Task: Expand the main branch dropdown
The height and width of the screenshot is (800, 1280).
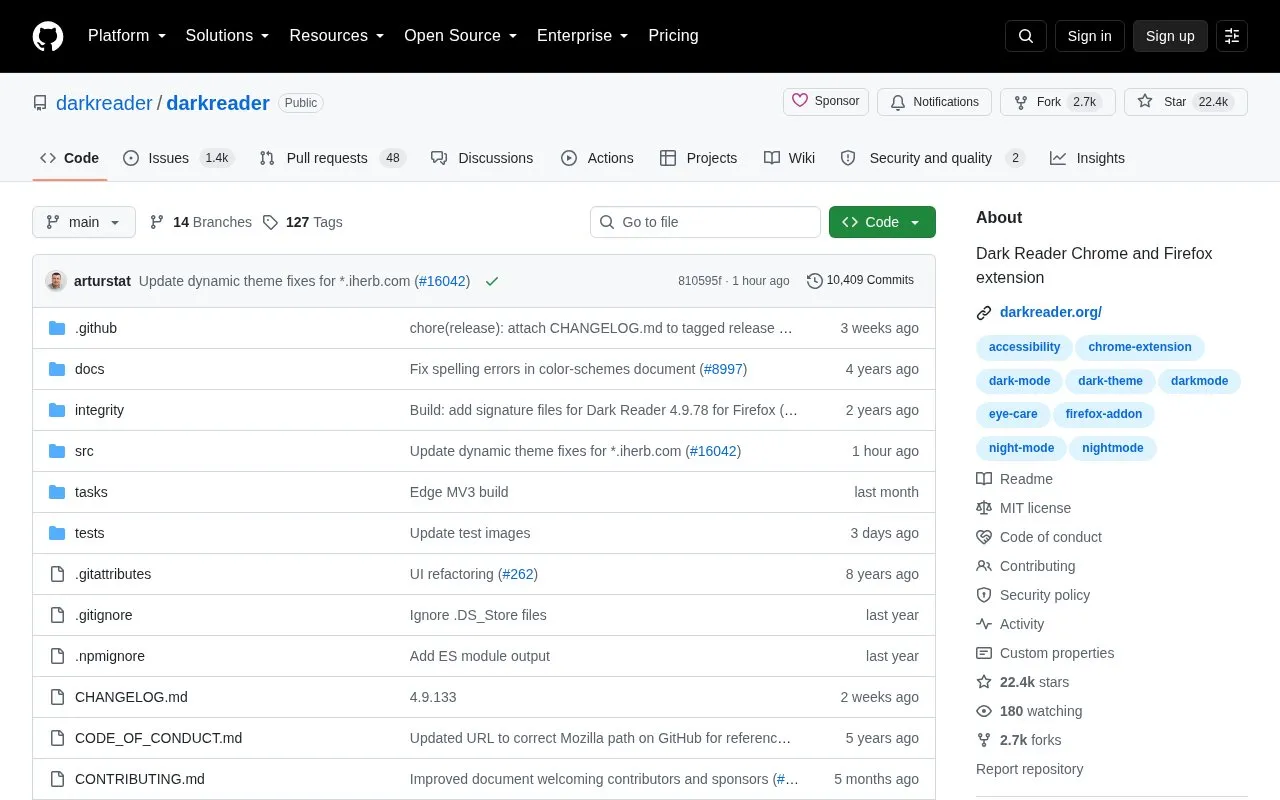Action: click(84, 222)
